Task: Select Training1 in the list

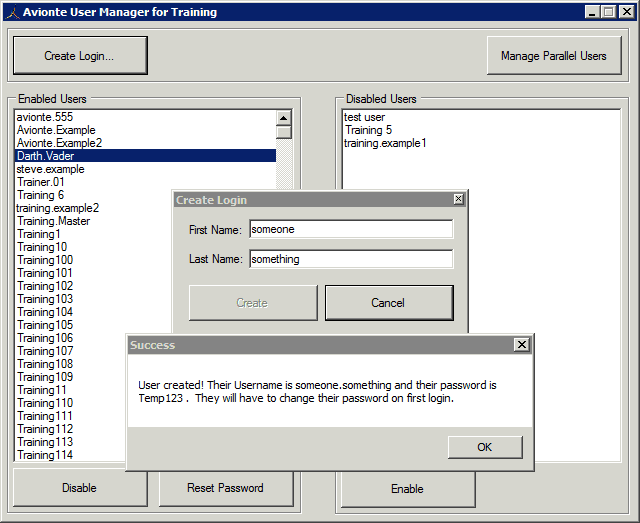Action: pyautogui.click(x=93, y=234)
